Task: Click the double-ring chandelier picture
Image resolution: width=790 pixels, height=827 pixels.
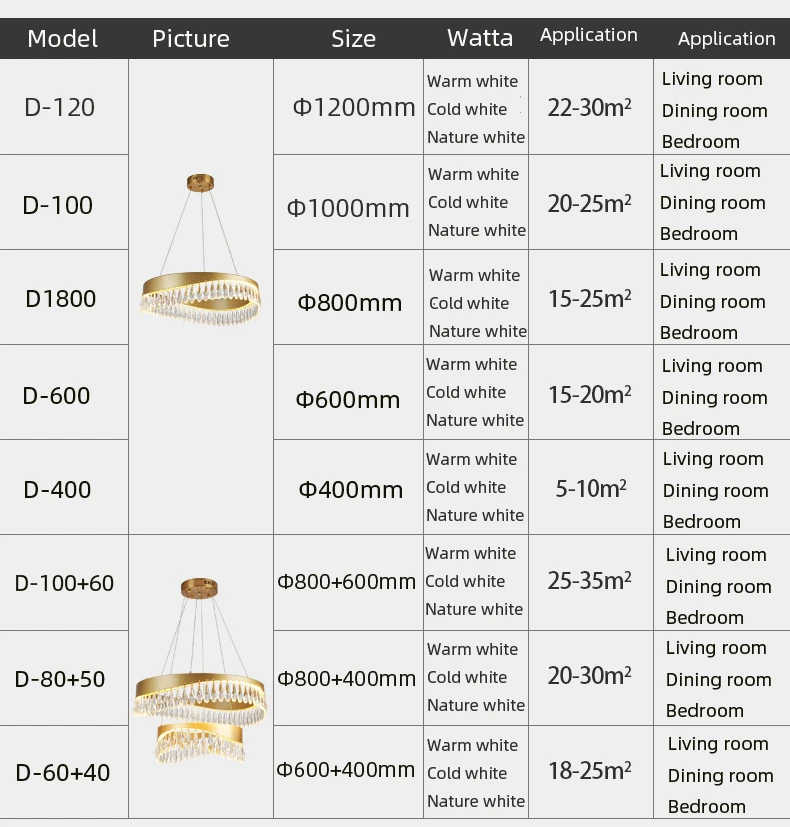Action: 200,670
